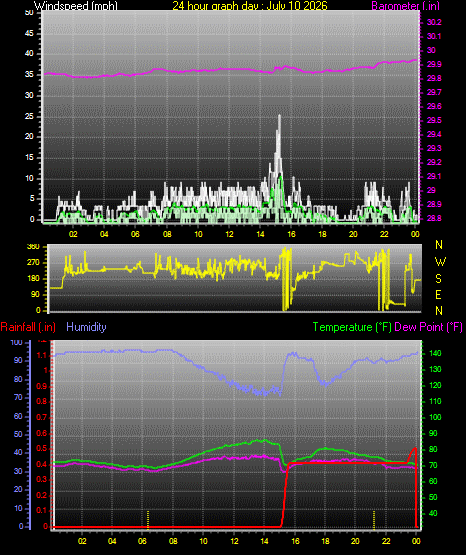
Task: Select the S compass direction label
Action: [438, 279]
